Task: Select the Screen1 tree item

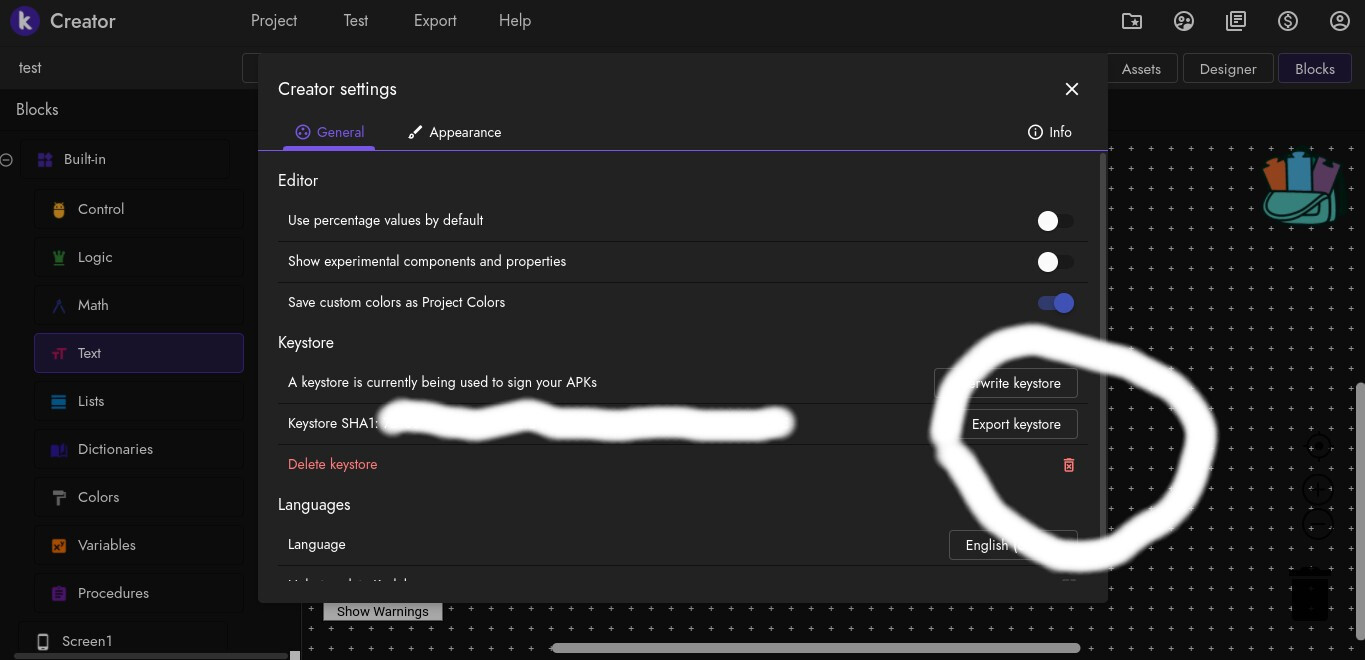Action: [125, 641]
